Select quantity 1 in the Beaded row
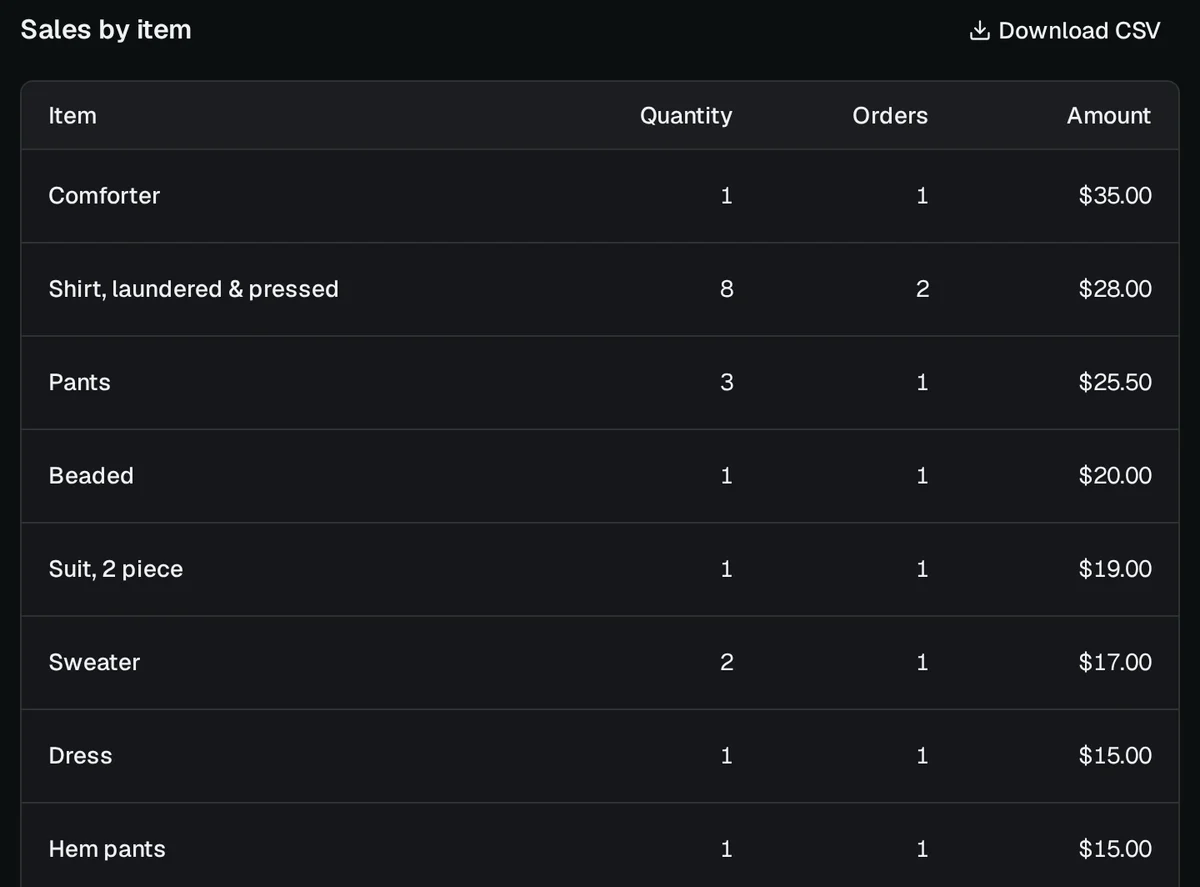Screen dimensions: 1200x887 pos(726,476)
